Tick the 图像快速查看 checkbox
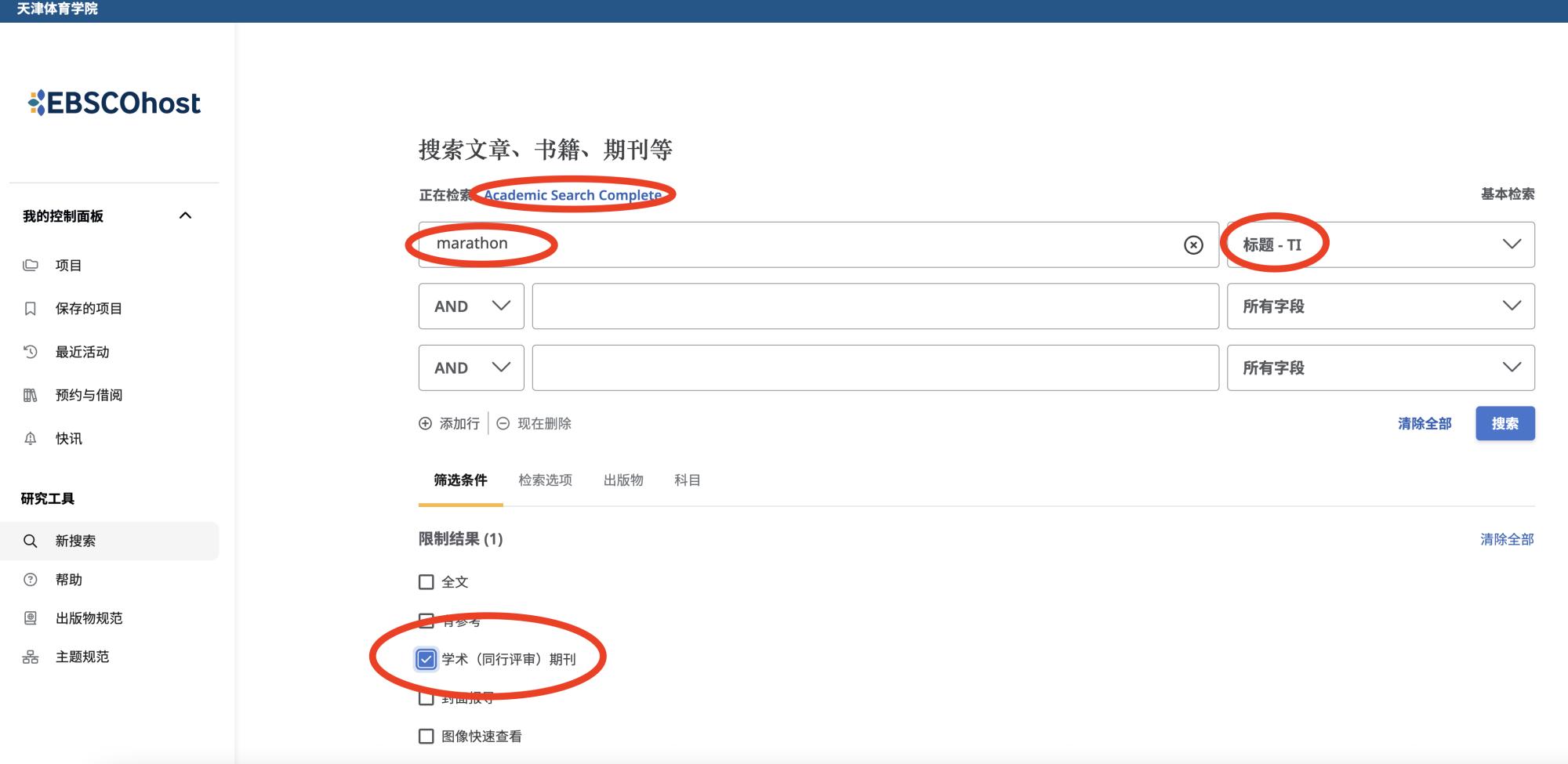 426,737
